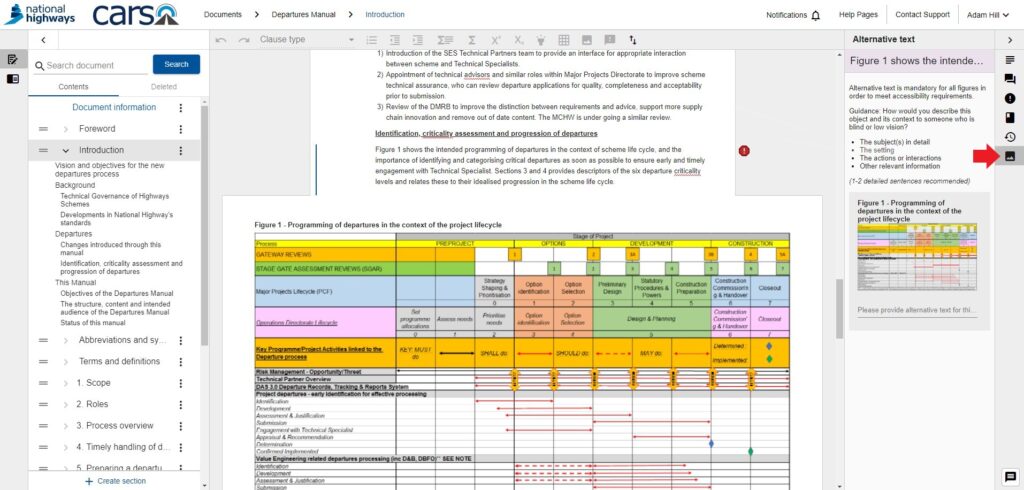Screen dimensions: 1024x490
Task: Click the red error marker beside paragraph
Action: pyautogui.click(x=744, y=151)
